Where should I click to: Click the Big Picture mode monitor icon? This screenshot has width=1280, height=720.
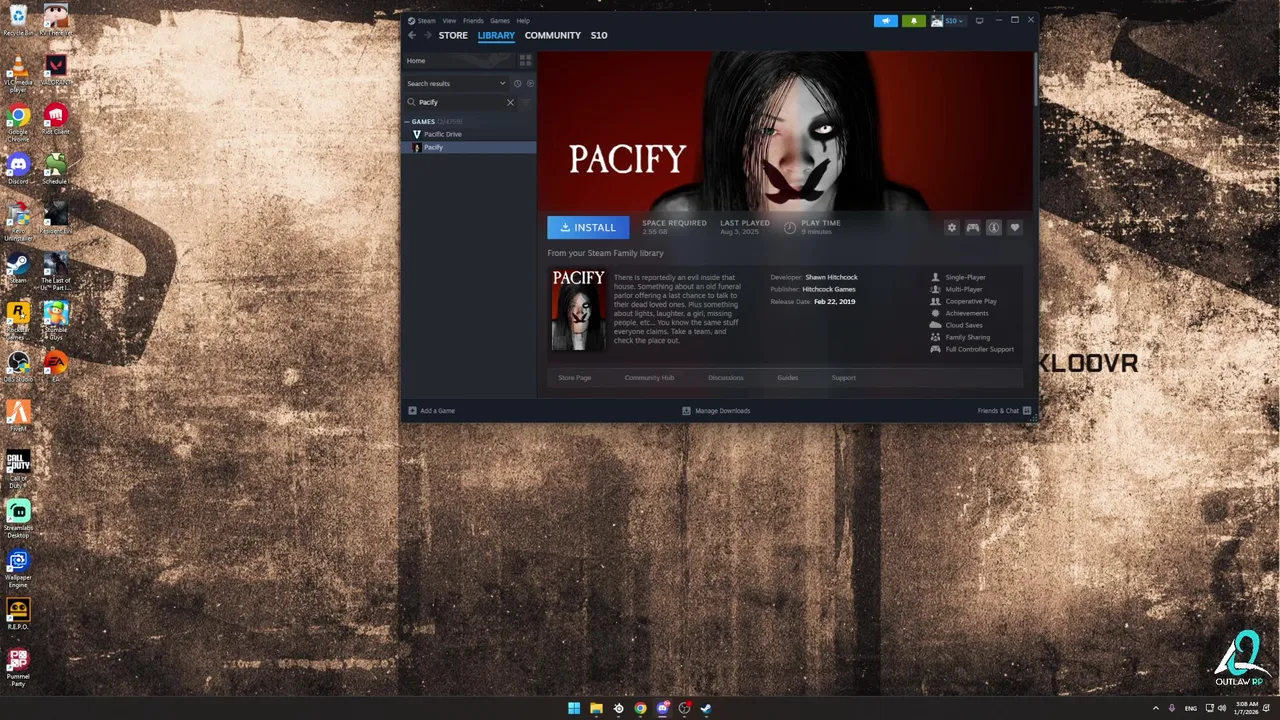[x=979, y=20]
